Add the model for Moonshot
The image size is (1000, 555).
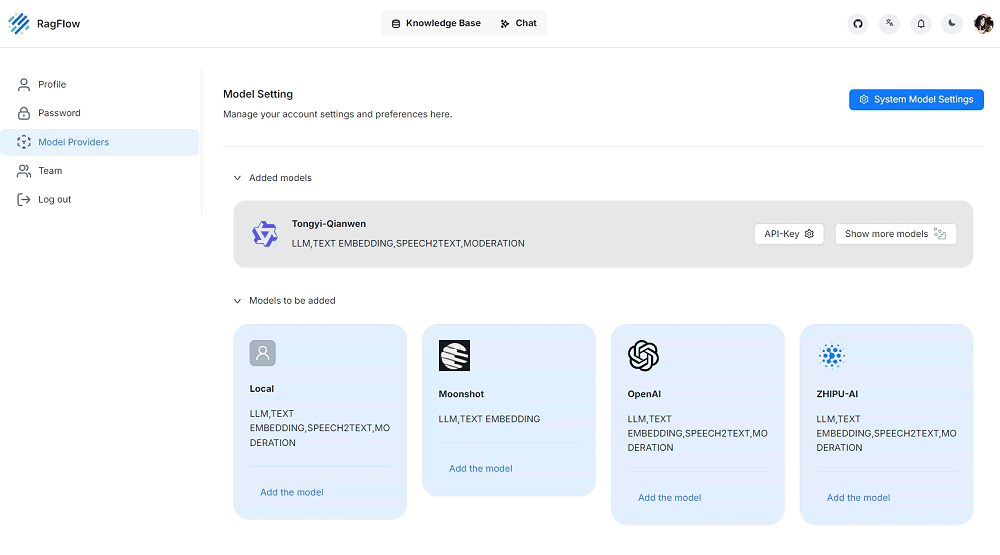[x=480, y=468]
